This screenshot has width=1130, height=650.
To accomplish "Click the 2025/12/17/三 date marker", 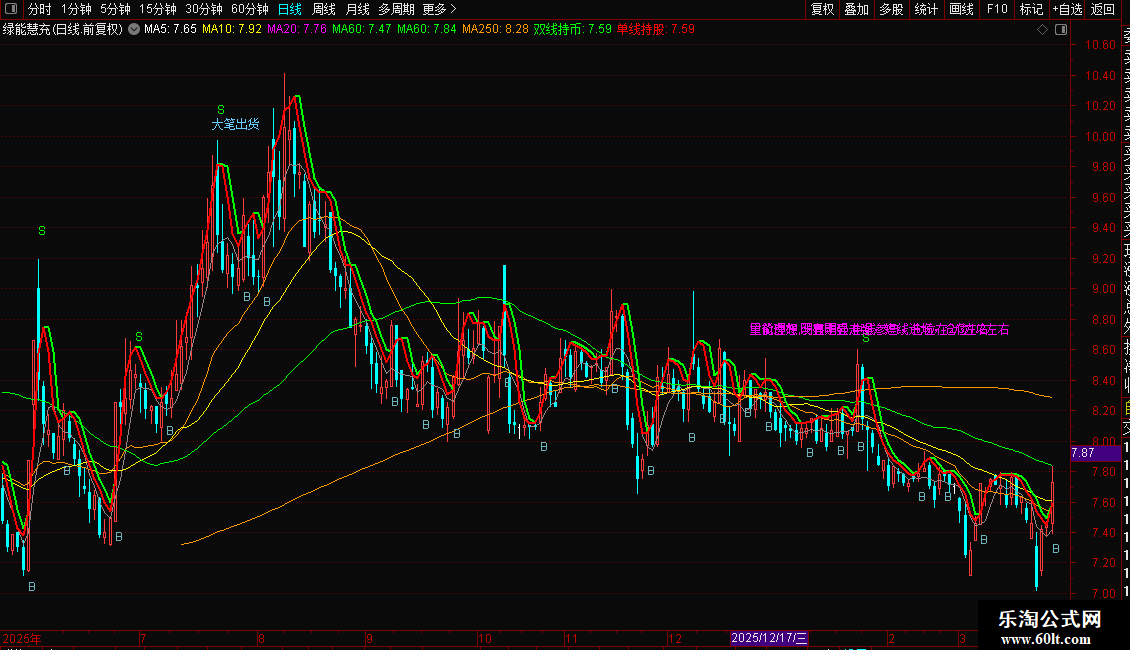I will tap(769, 638).
